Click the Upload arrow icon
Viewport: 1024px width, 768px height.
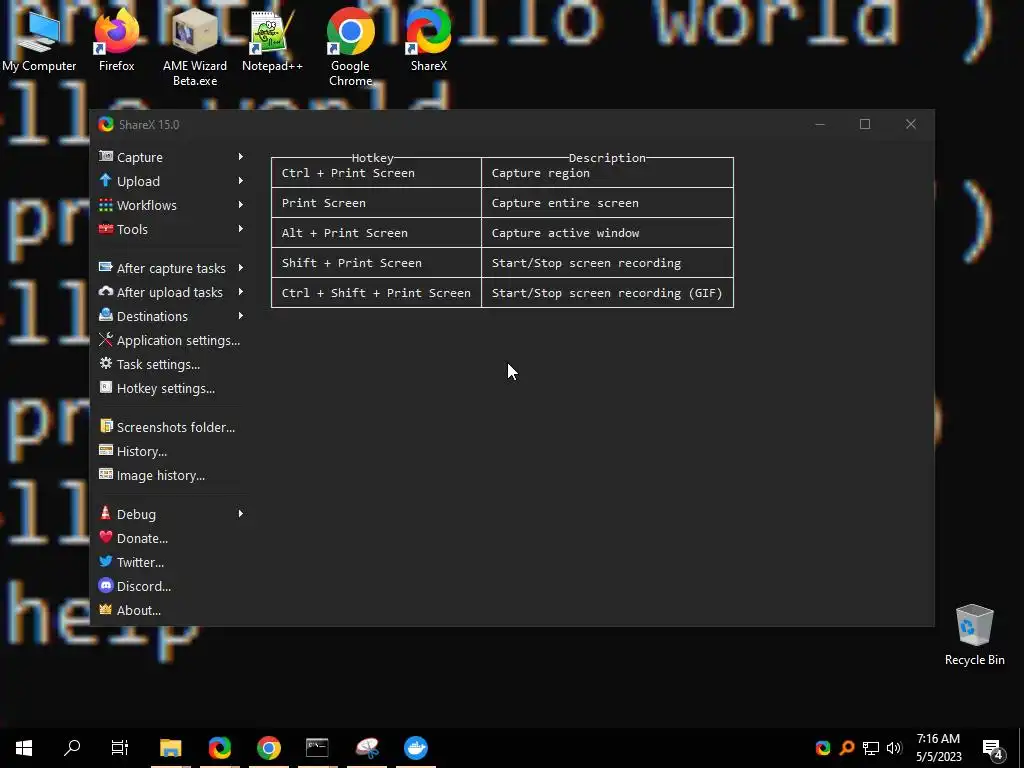[x=106, y=180]
